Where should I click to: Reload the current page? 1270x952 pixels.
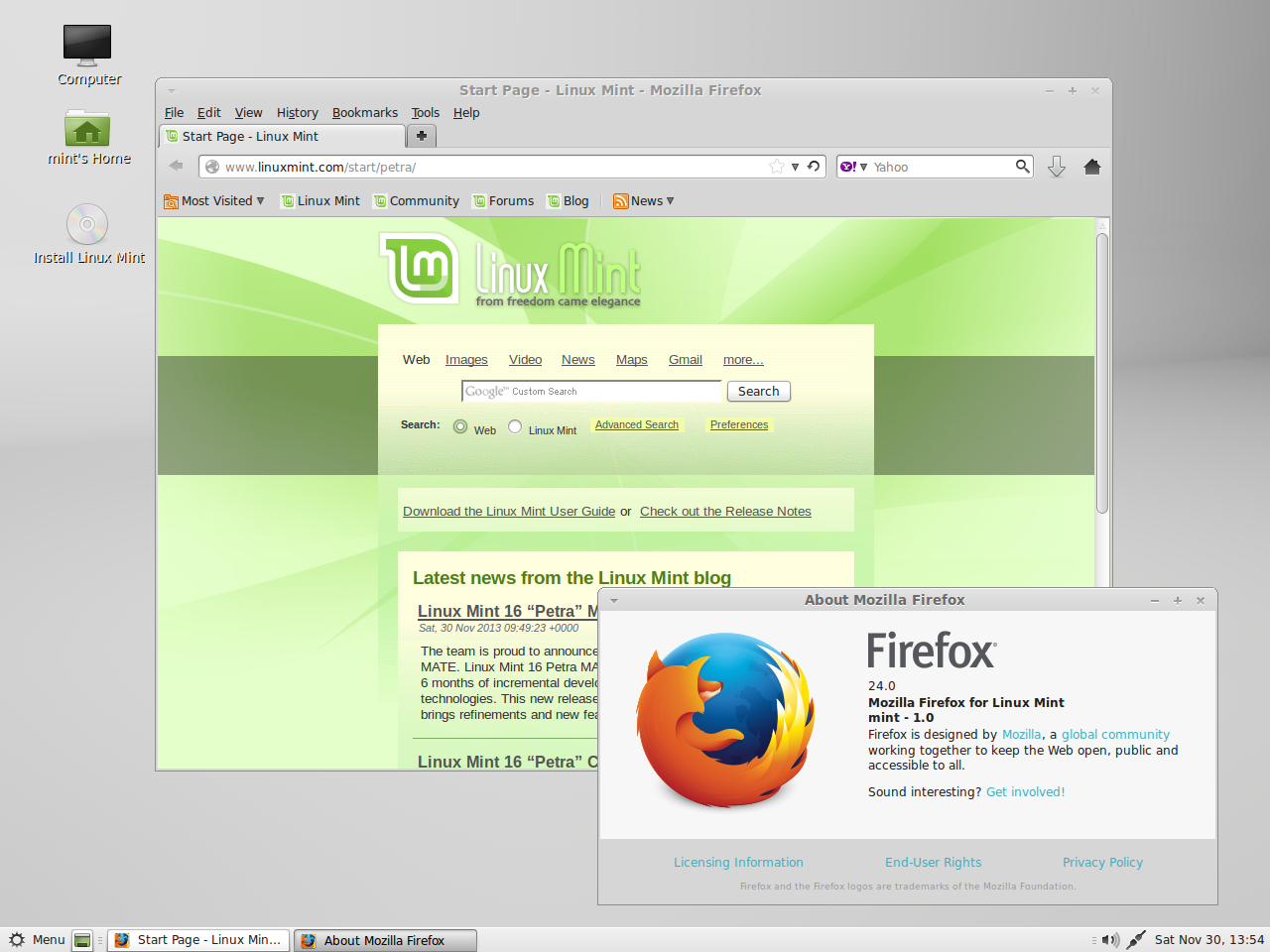tap(814, 166)
